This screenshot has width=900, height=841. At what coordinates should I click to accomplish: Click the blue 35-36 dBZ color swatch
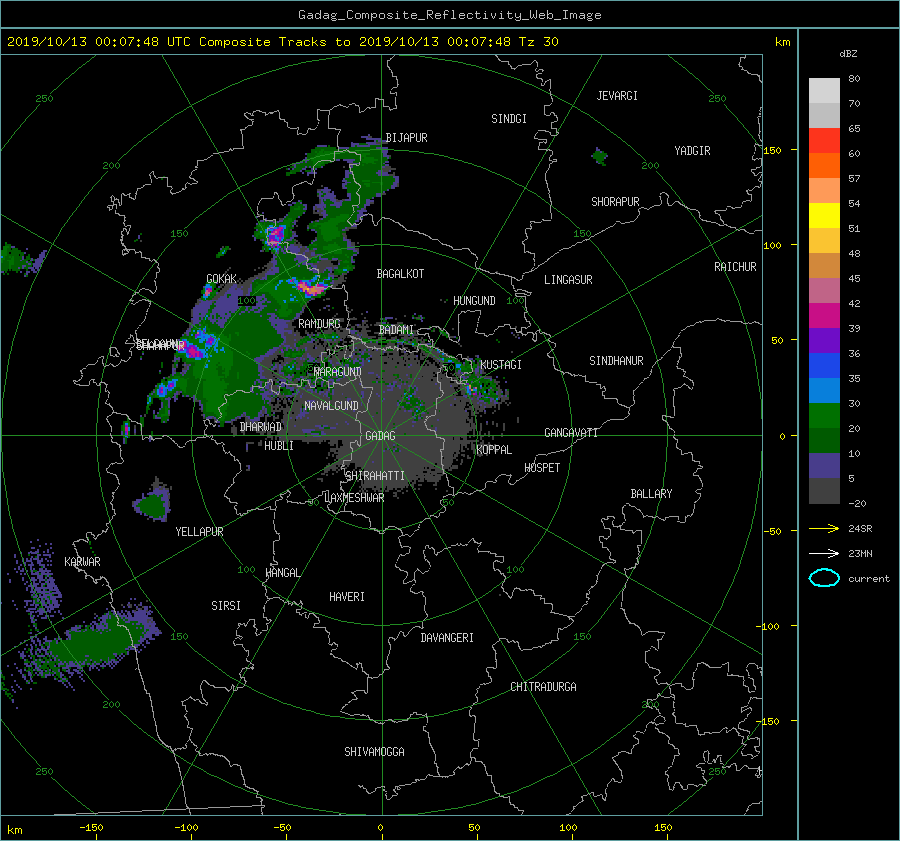point(824,366)
